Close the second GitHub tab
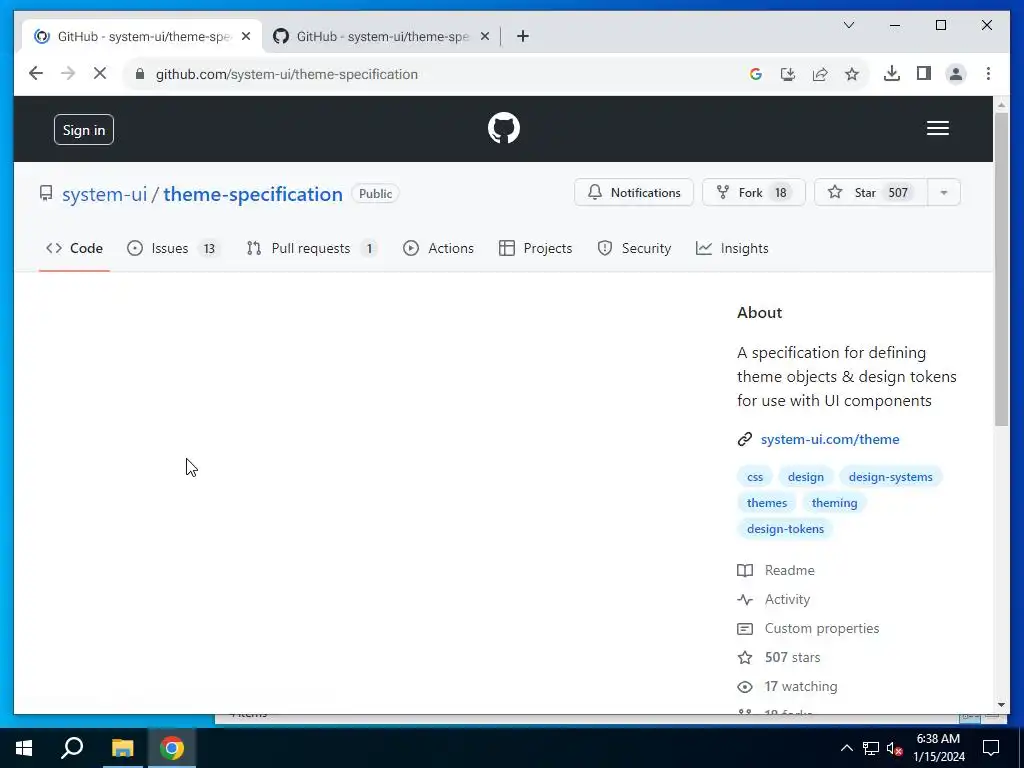 click(x=485, y=37)
